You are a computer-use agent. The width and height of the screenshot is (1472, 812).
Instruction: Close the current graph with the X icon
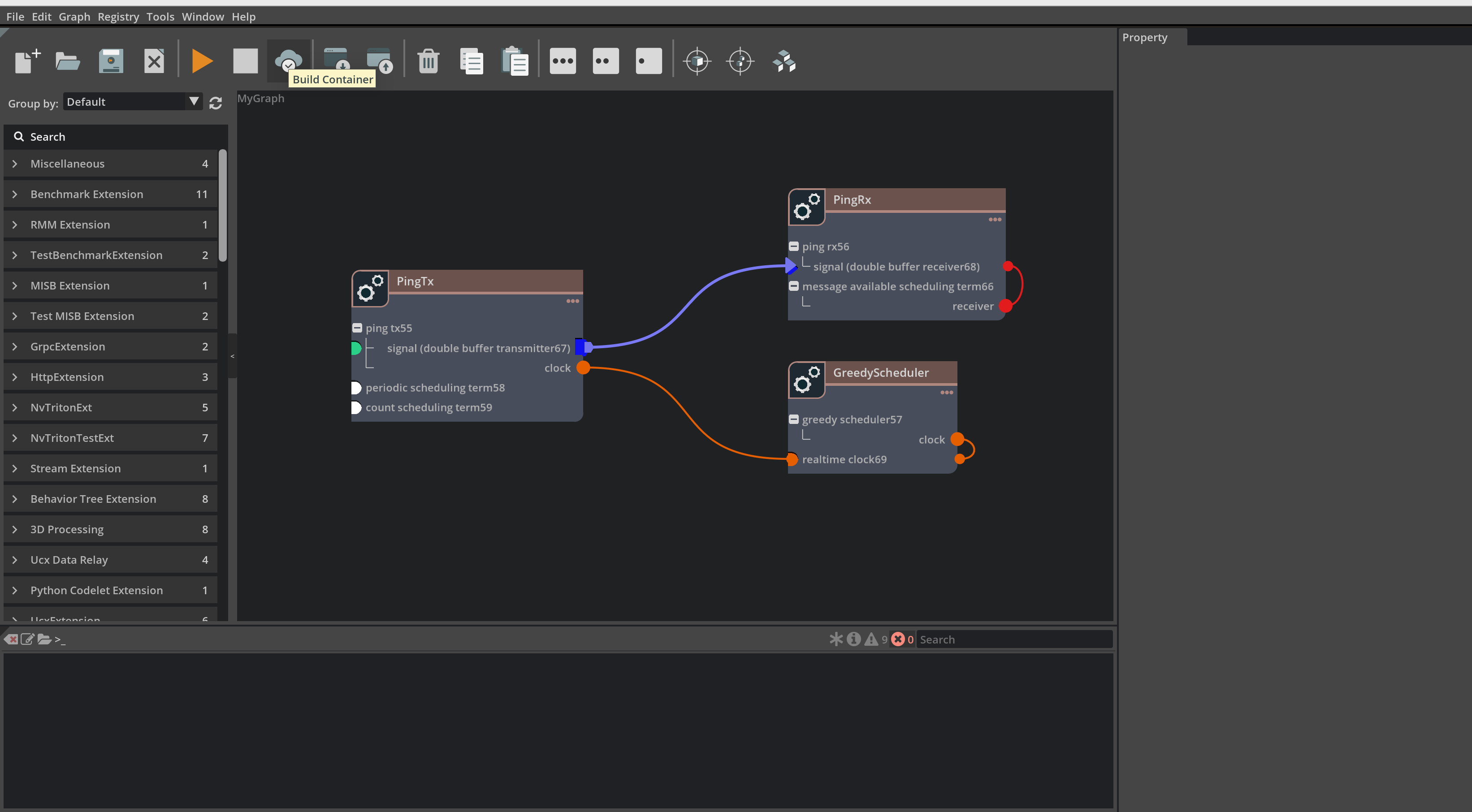(x=154, y=60)
